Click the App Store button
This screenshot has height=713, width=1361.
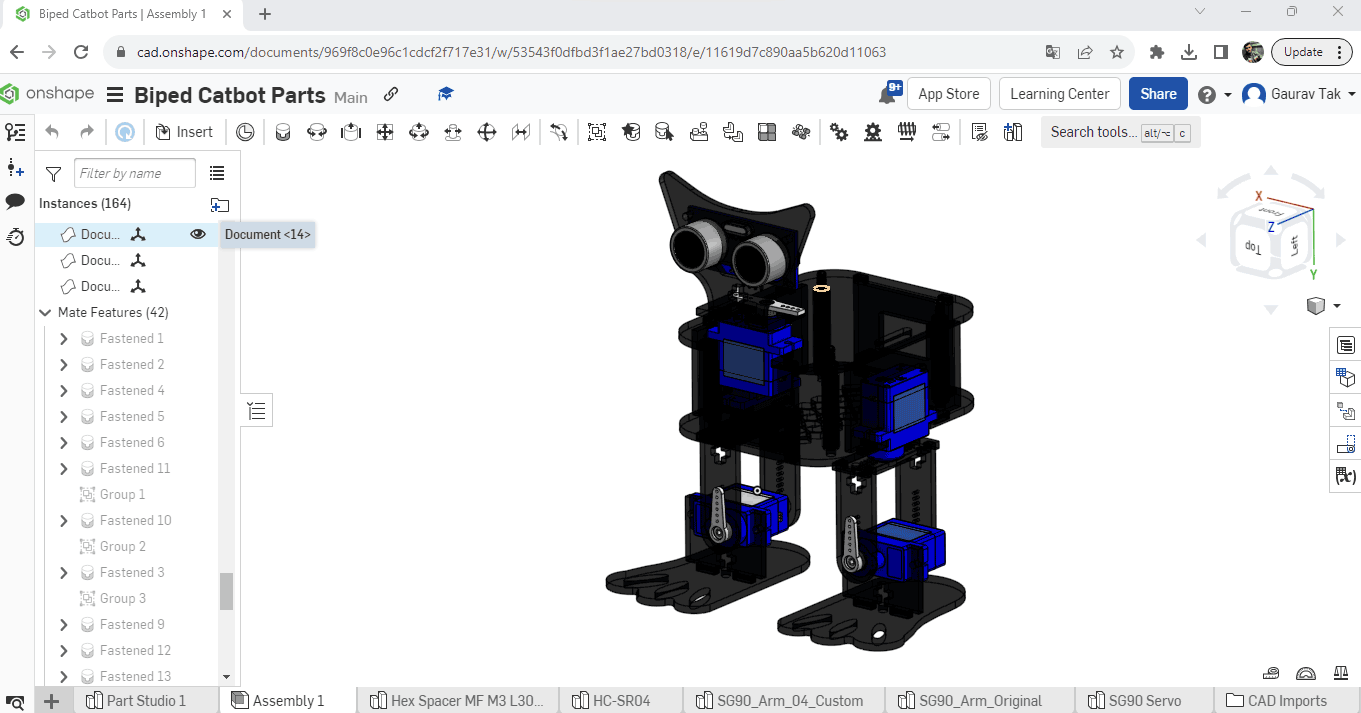949,94
